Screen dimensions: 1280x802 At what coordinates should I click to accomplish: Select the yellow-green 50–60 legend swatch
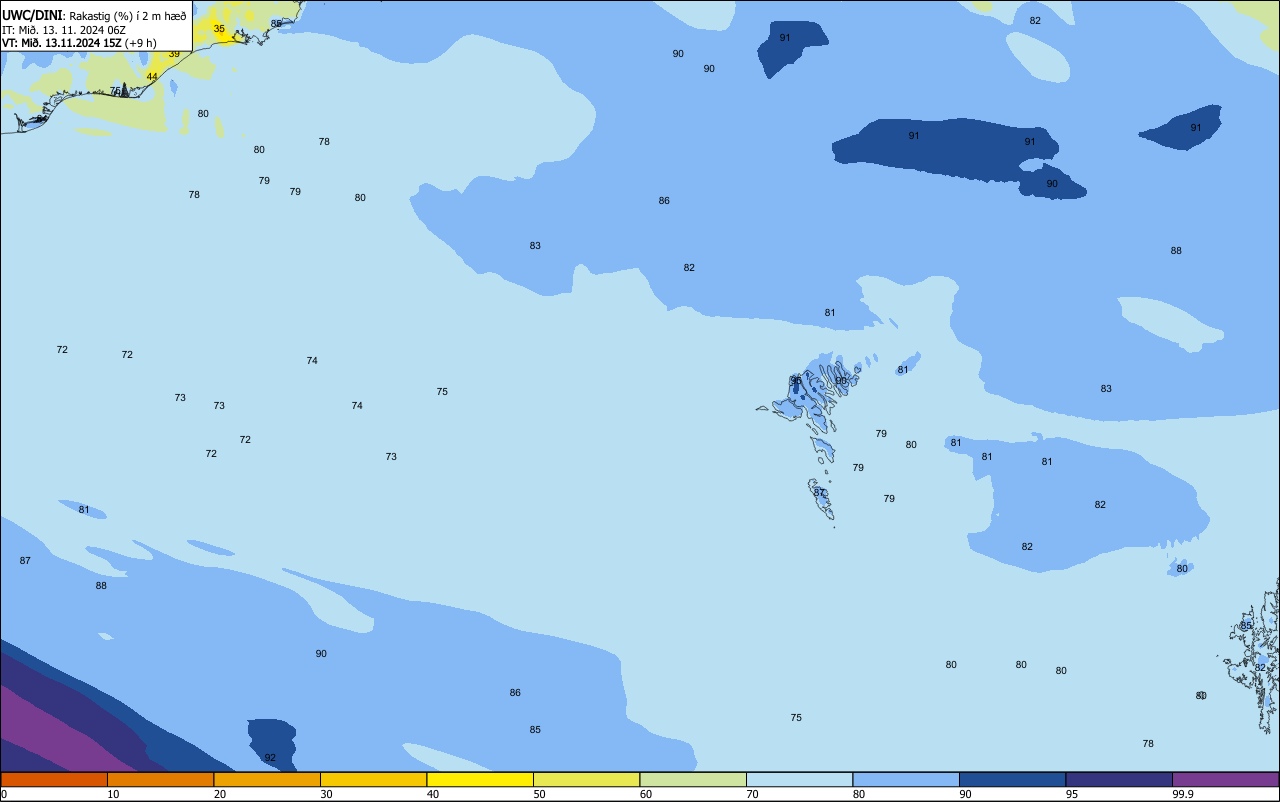point(586,779)
